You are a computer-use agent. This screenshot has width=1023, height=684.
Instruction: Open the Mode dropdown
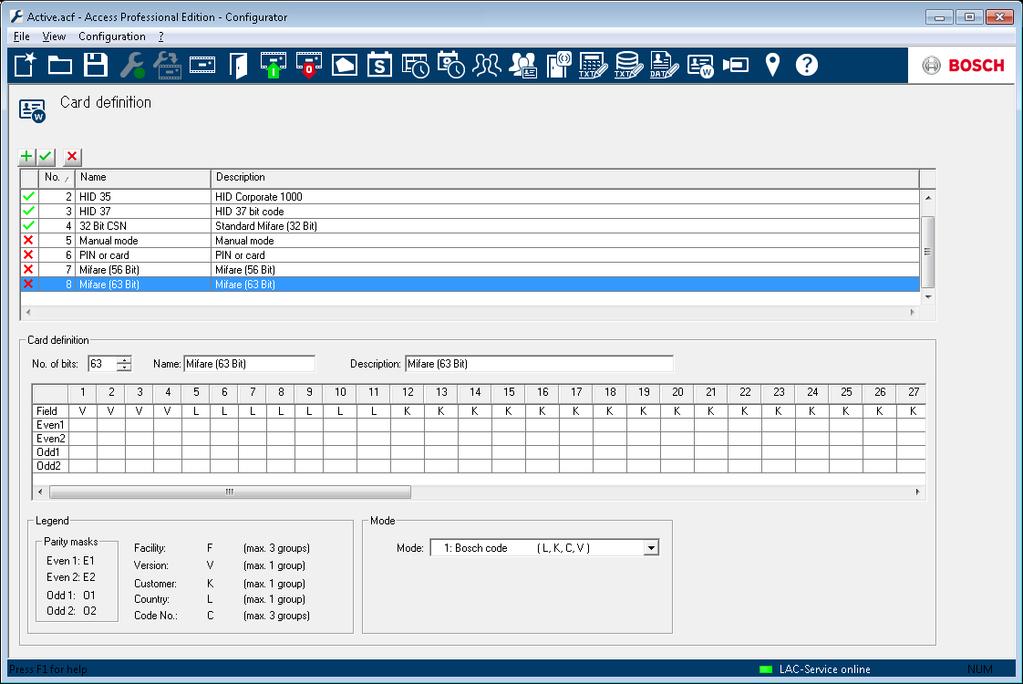(x=650, y=548)
